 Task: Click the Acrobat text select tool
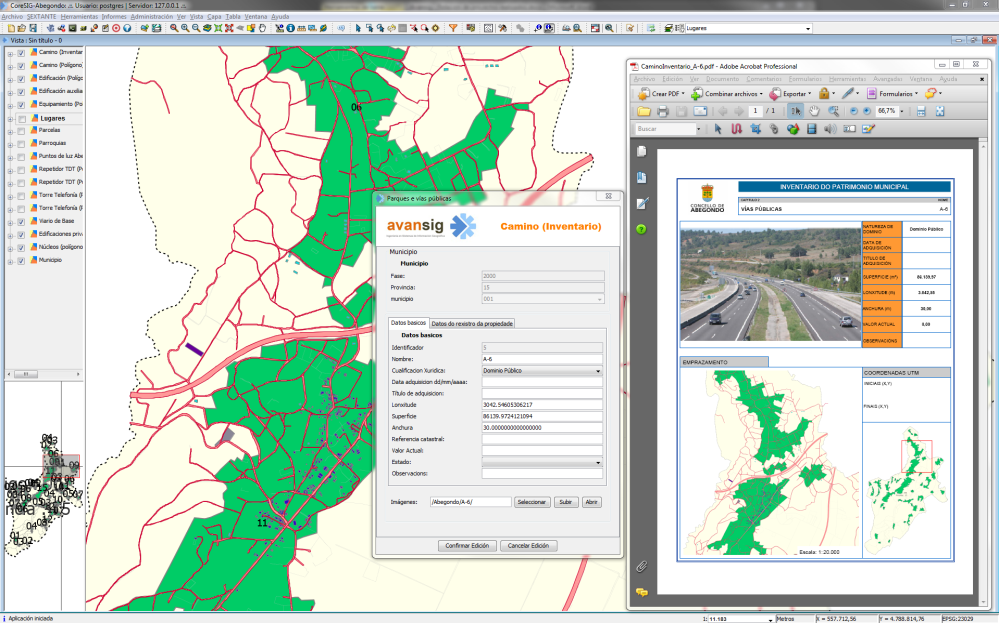coord(795,111)
